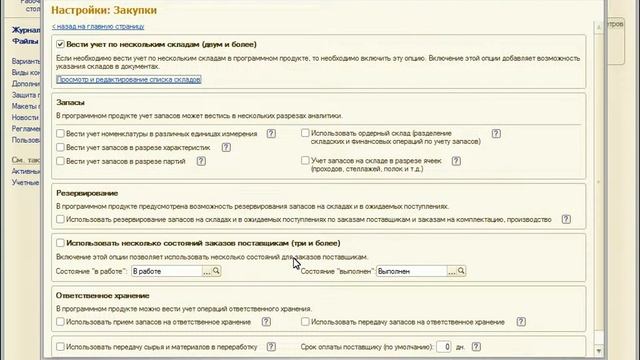Click scrollbar up arrow in settings
Image resolution: width=640 pixels, height=360 pixels.
(599, 27)
